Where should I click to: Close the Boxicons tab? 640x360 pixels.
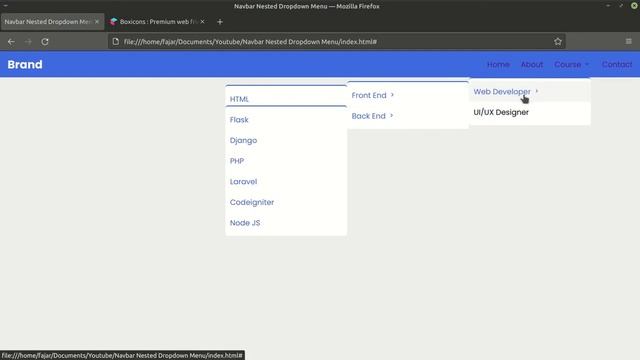click(x=202, y=22)
